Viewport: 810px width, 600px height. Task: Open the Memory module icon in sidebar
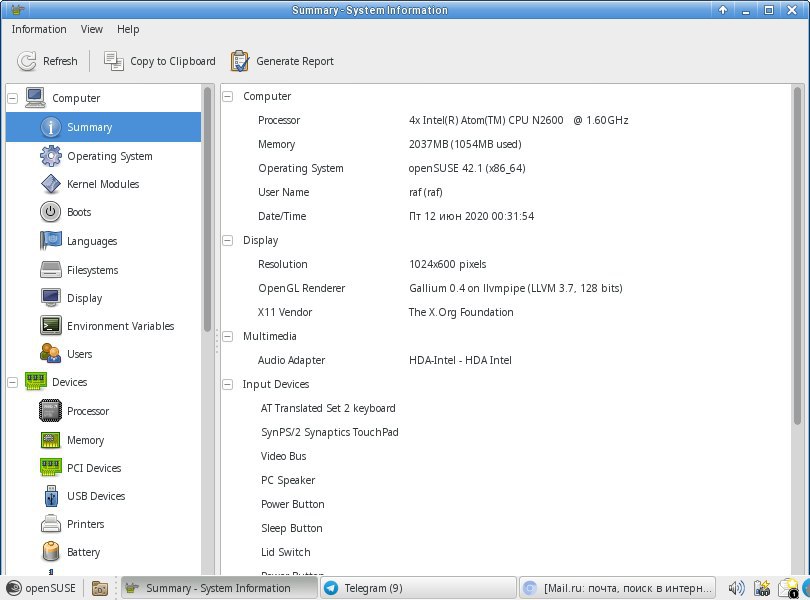coord(51,440)
